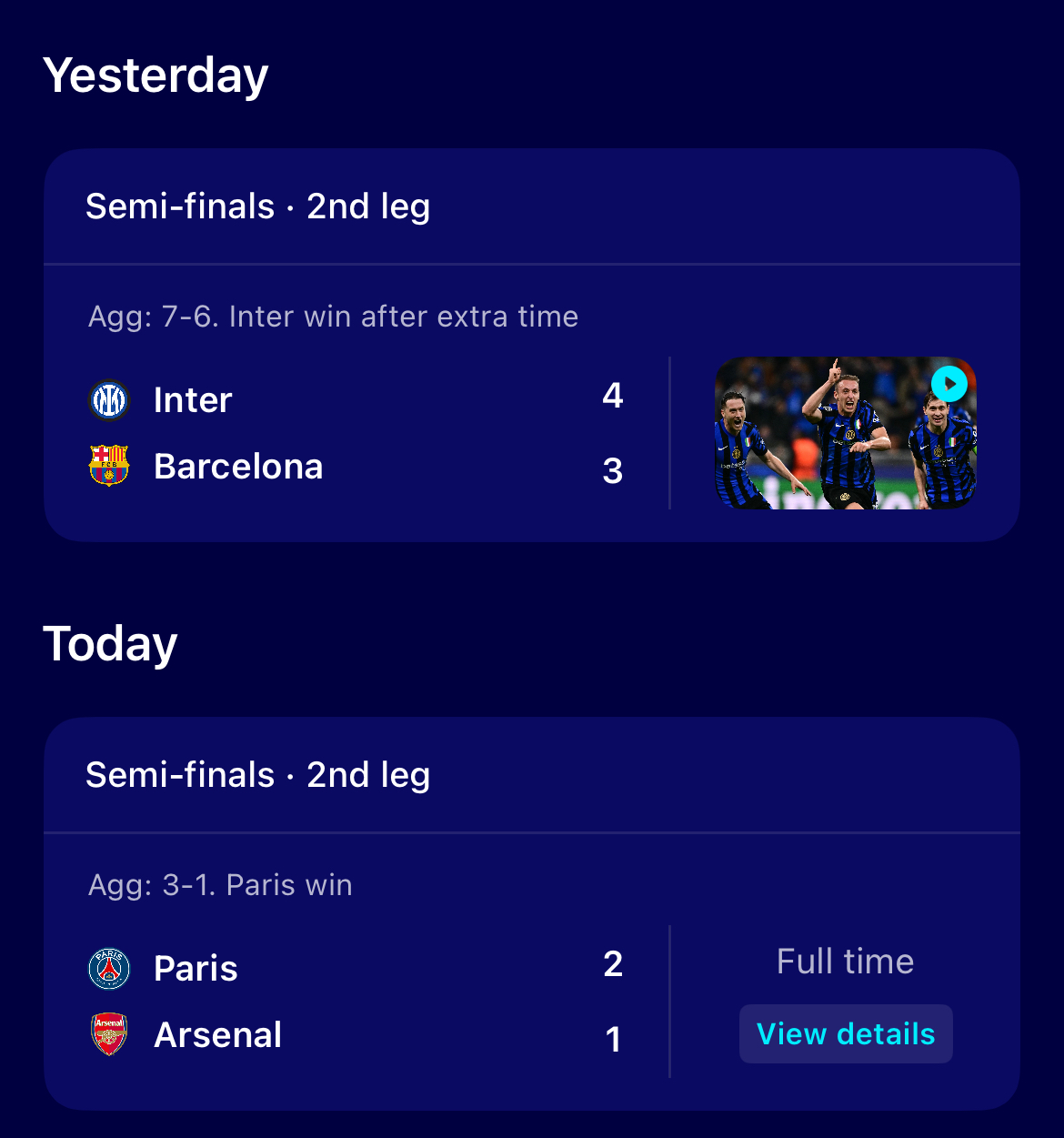Click the Barcelona club crest icon
Screen dimensions: 1064x1138
[109, 466]
